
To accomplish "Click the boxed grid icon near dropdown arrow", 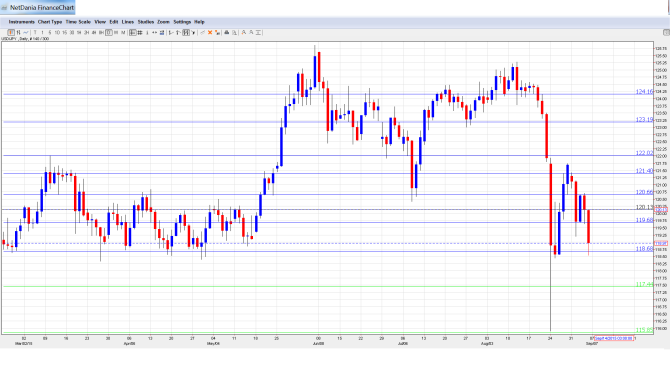I will point(186,32).
